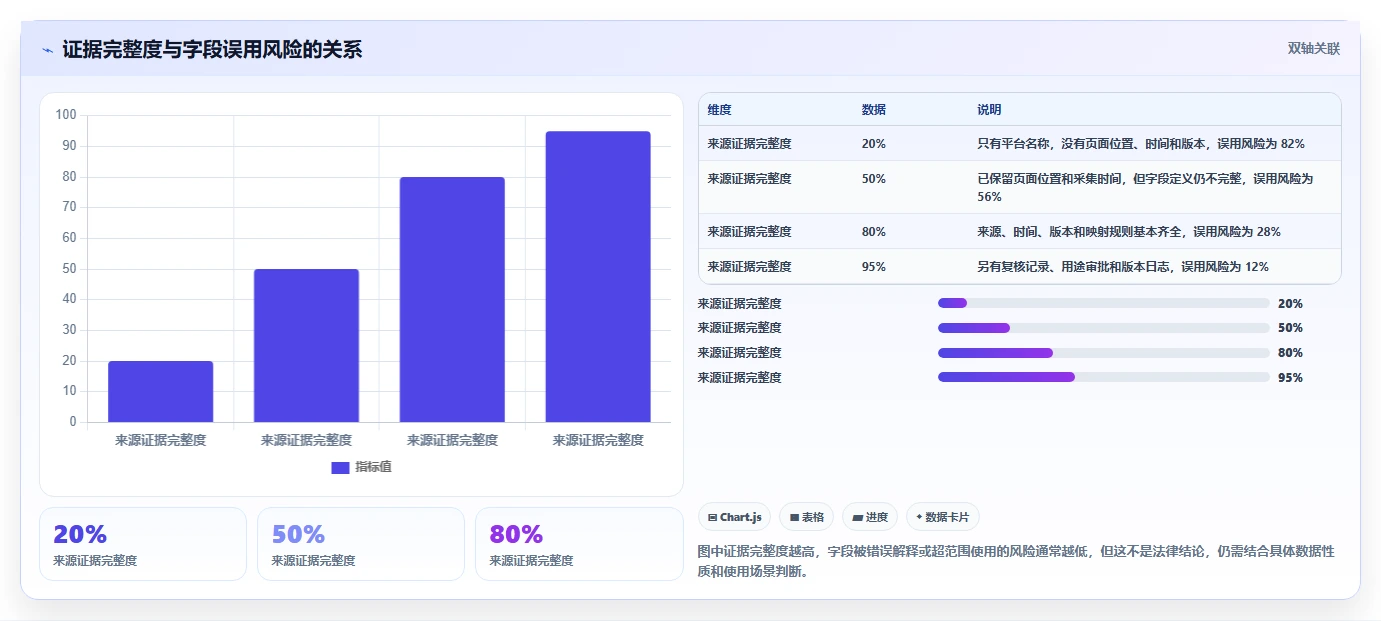Image resolution: width=1381 pixels, height=621 pixels.
Task: Click the chart bar reaching value 95
Action: [598, 277]
